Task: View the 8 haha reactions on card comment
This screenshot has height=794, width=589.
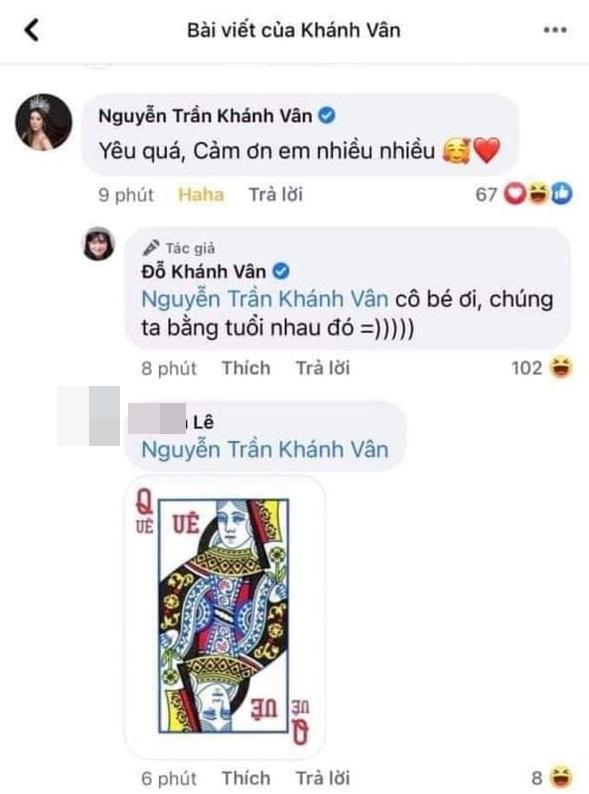Action: (x=553, y=777)
